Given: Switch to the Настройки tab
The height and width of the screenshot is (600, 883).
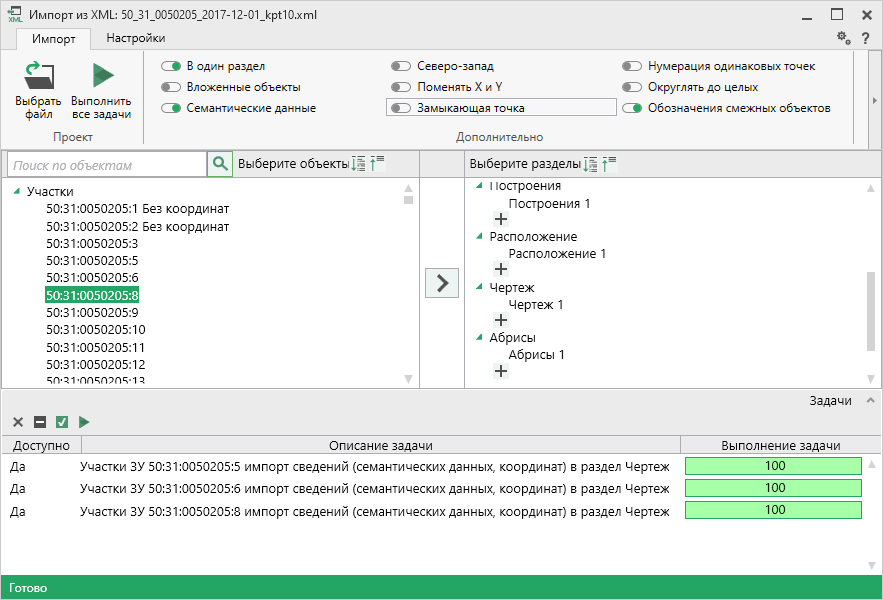Looking at the screenshot, I should (x=136, y=38).
